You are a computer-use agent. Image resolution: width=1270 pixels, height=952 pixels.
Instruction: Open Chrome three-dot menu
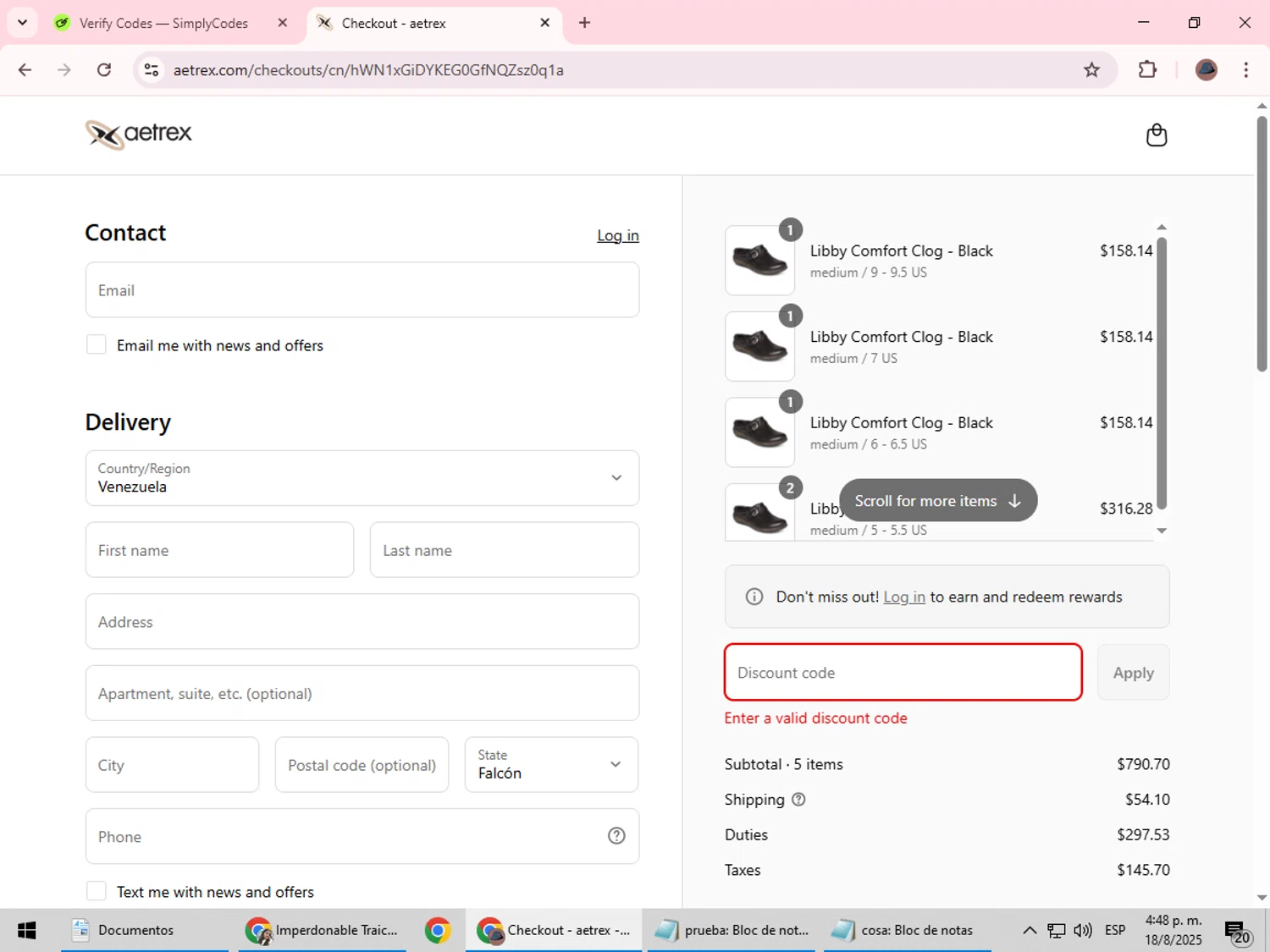click(x=1245, y=69)
